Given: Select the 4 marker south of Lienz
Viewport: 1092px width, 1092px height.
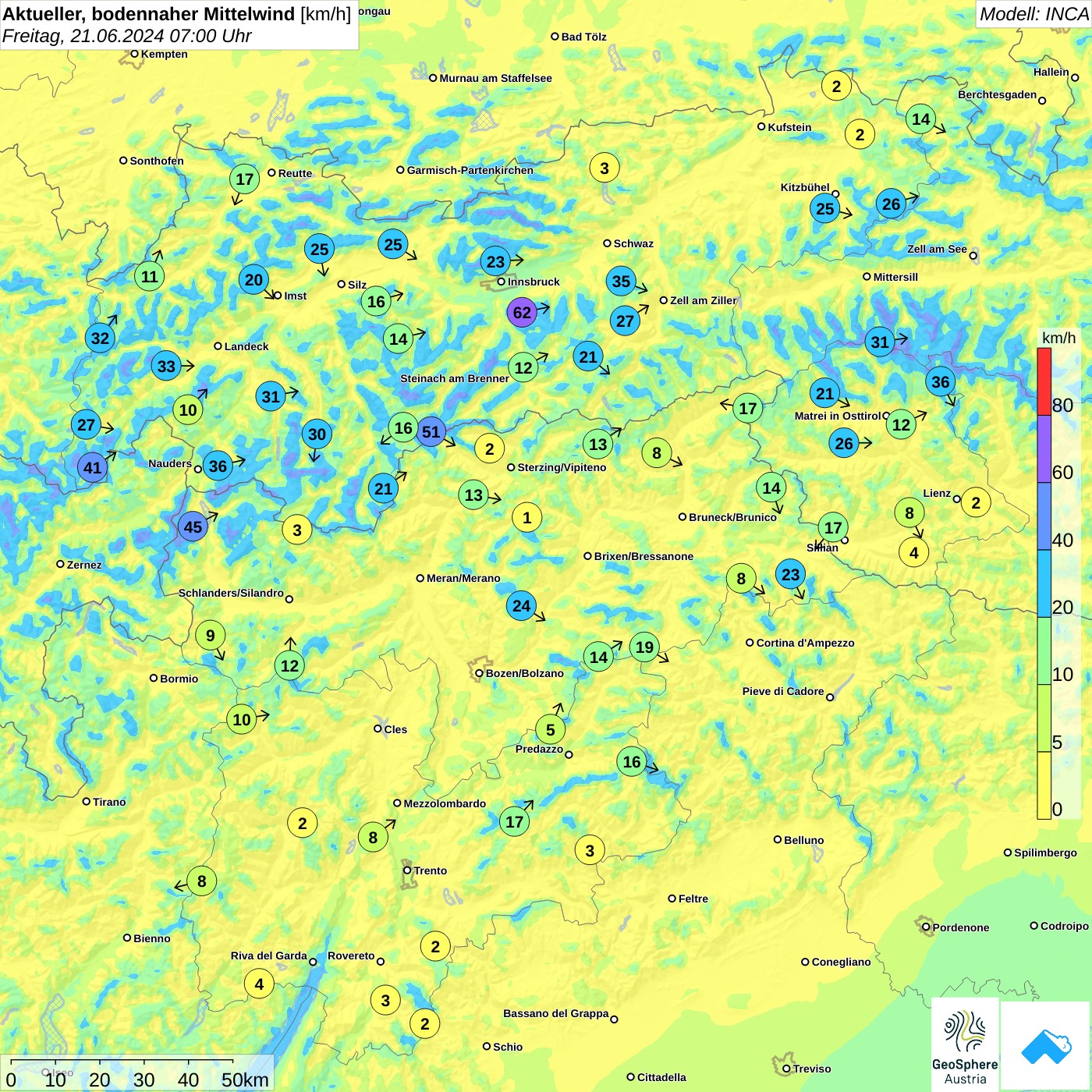Looking at the screenshot, I should [x=913, y=552].
